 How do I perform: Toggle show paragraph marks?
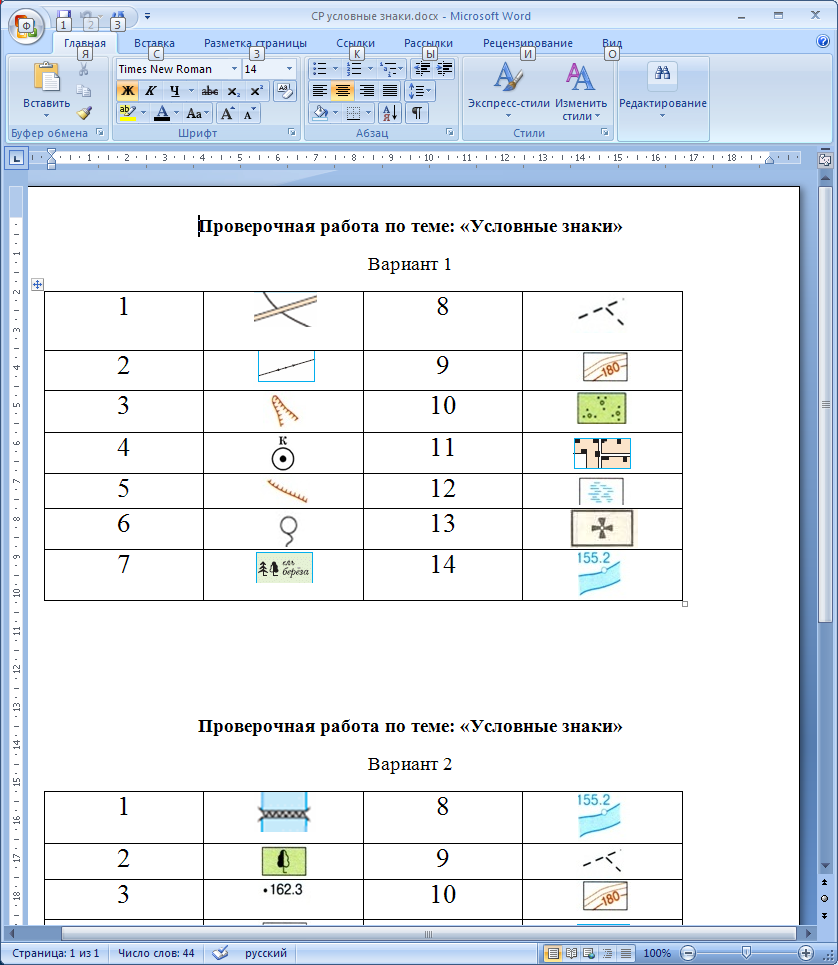[417, 113]
